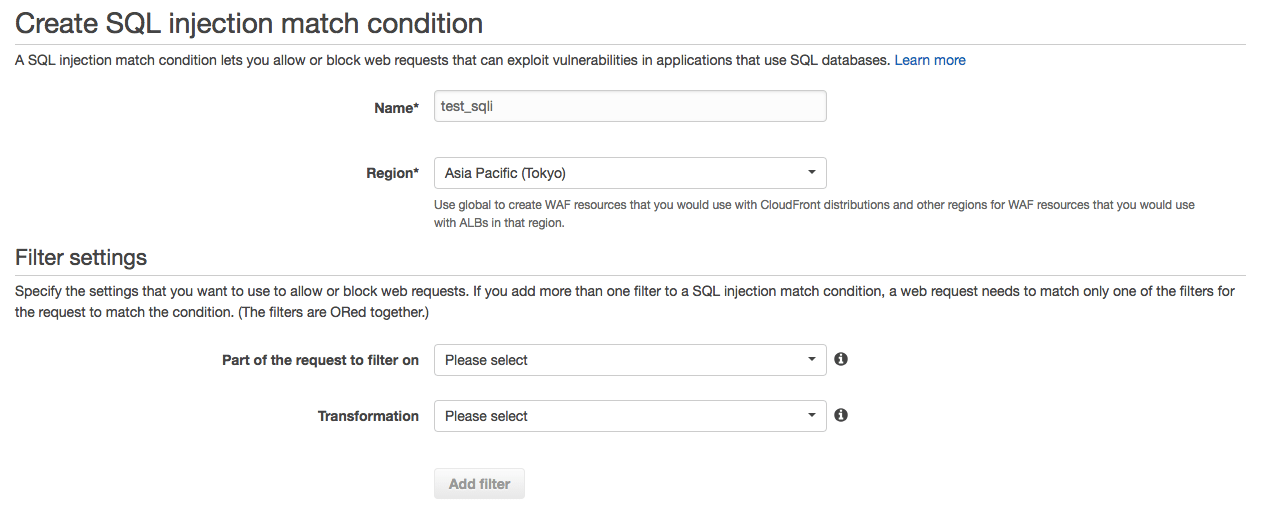The height and width of the screenshot is (513, 1265).
Task: Expand caret of 'Part of the request' dropdown
Action: point(812,360)
